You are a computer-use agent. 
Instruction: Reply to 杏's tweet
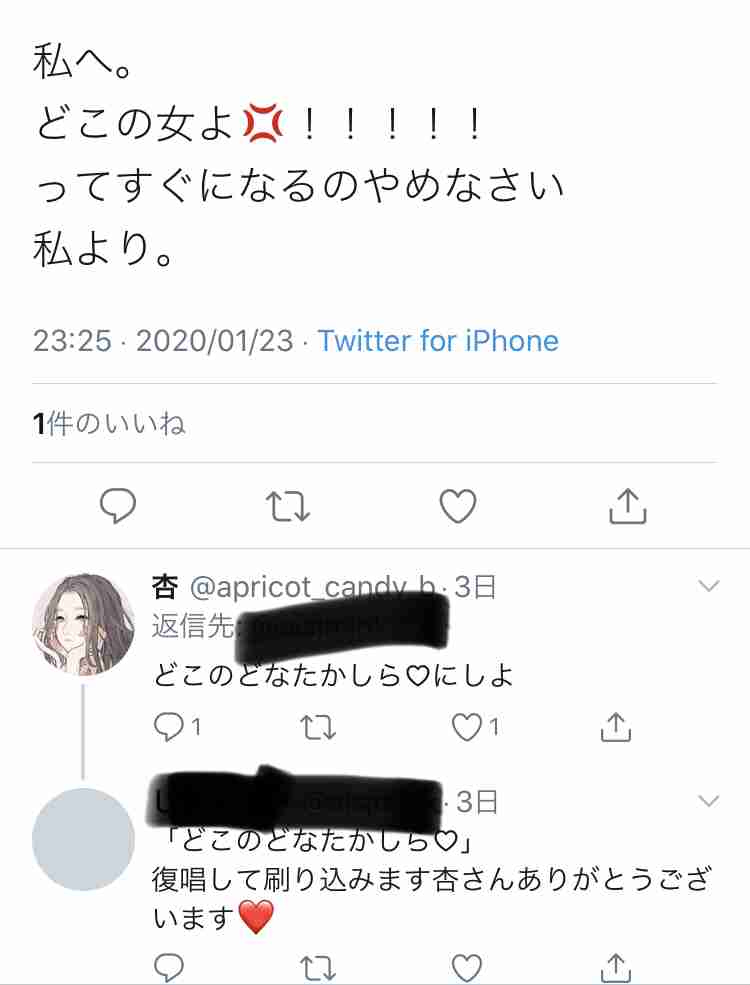(x=177, y=727)
